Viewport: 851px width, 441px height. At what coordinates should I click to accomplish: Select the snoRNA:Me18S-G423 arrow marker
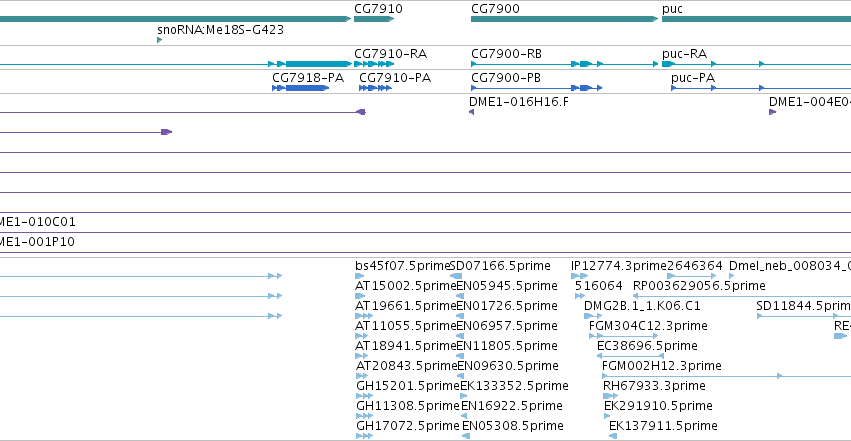click(160, 40)
